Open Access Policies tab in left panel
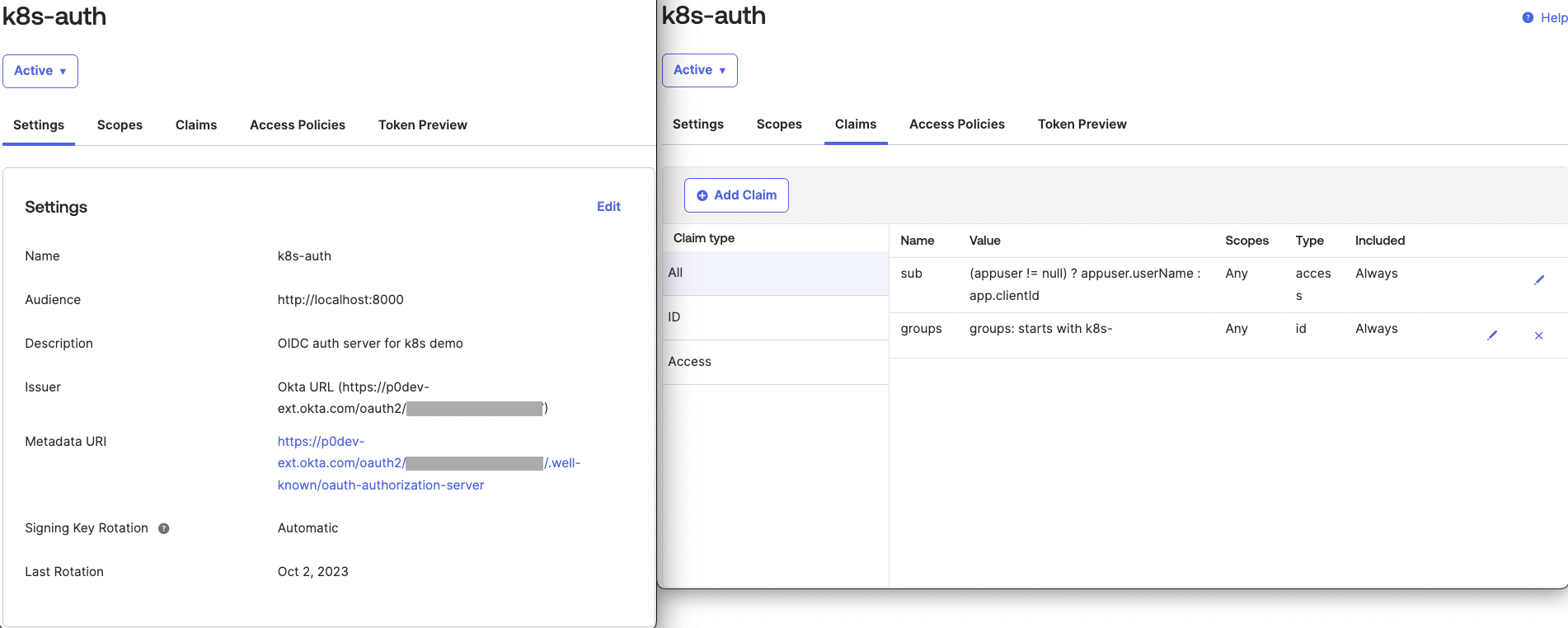Image resolution: width=1568 pixels, height=628 pixels. point(298,125)
